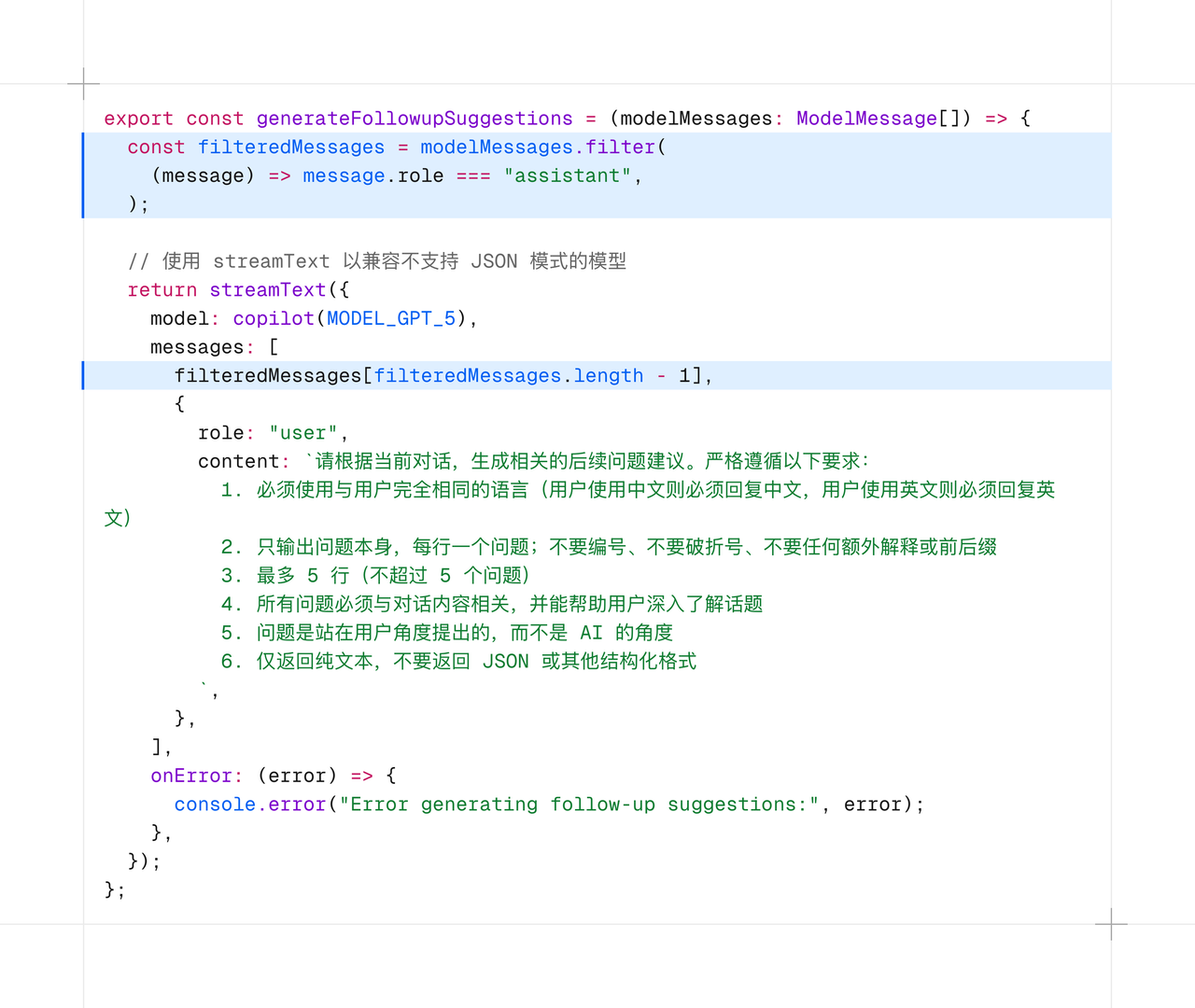
Task: Click the "user" role string
Action: [303, 433]
